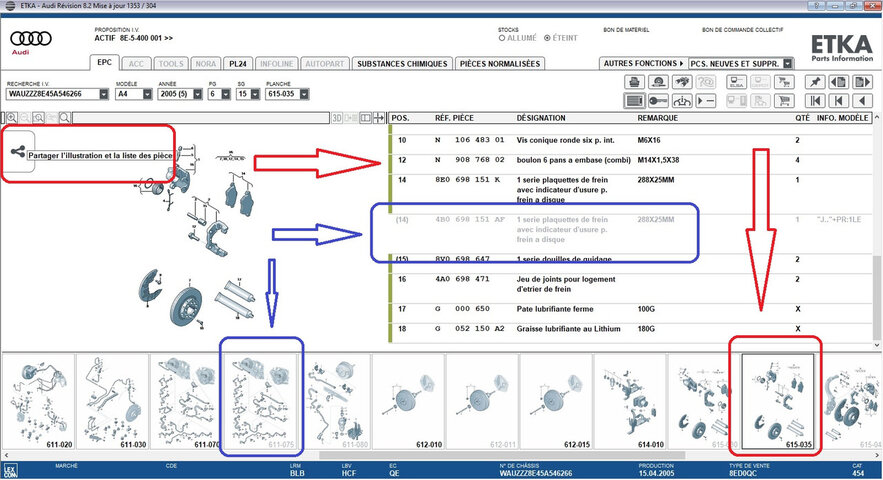Image resolution: width=883 pixels, height=480 pixels.
Task: Click the expand panel arrow icon
Action: click(x=378, y=118)
